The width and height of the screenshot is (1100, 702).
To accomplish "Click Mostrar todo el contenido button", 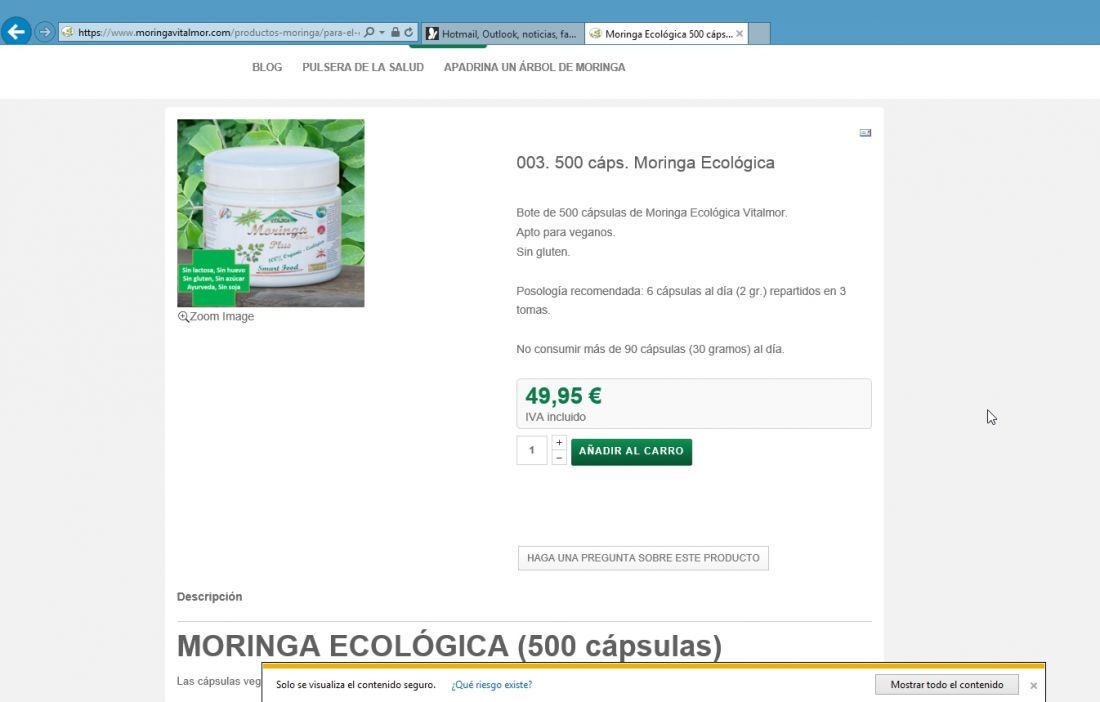I will coord(947,684).
